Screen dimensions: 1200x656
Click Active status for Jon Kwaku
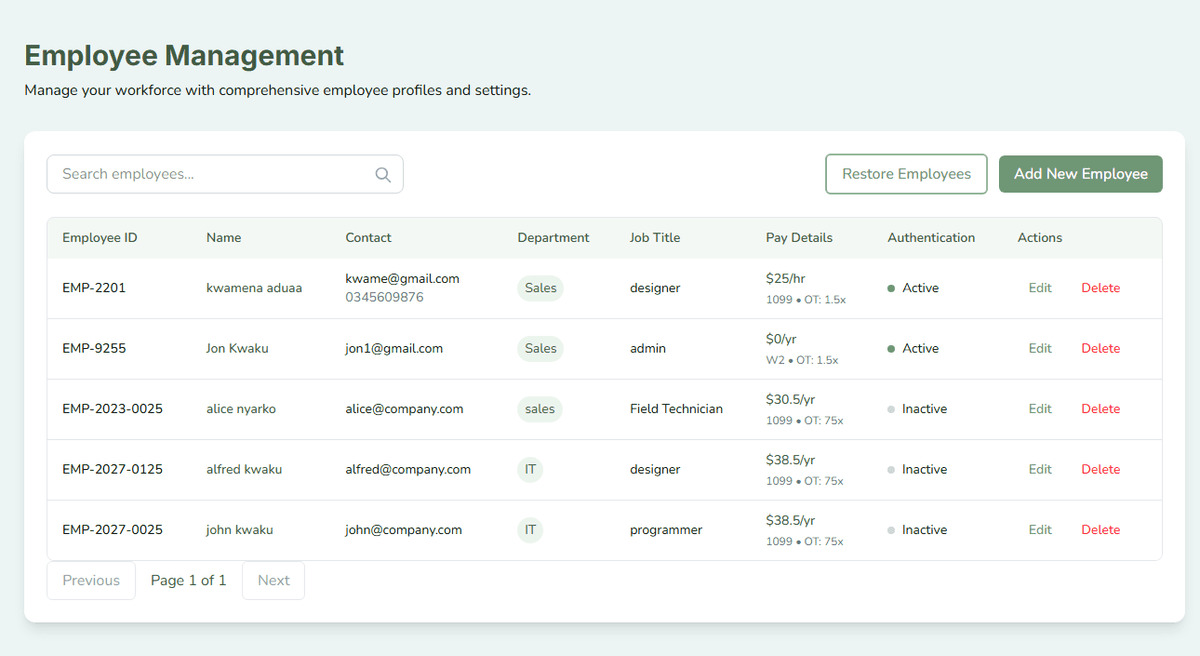pyautogui.click(x=913, y=349)
